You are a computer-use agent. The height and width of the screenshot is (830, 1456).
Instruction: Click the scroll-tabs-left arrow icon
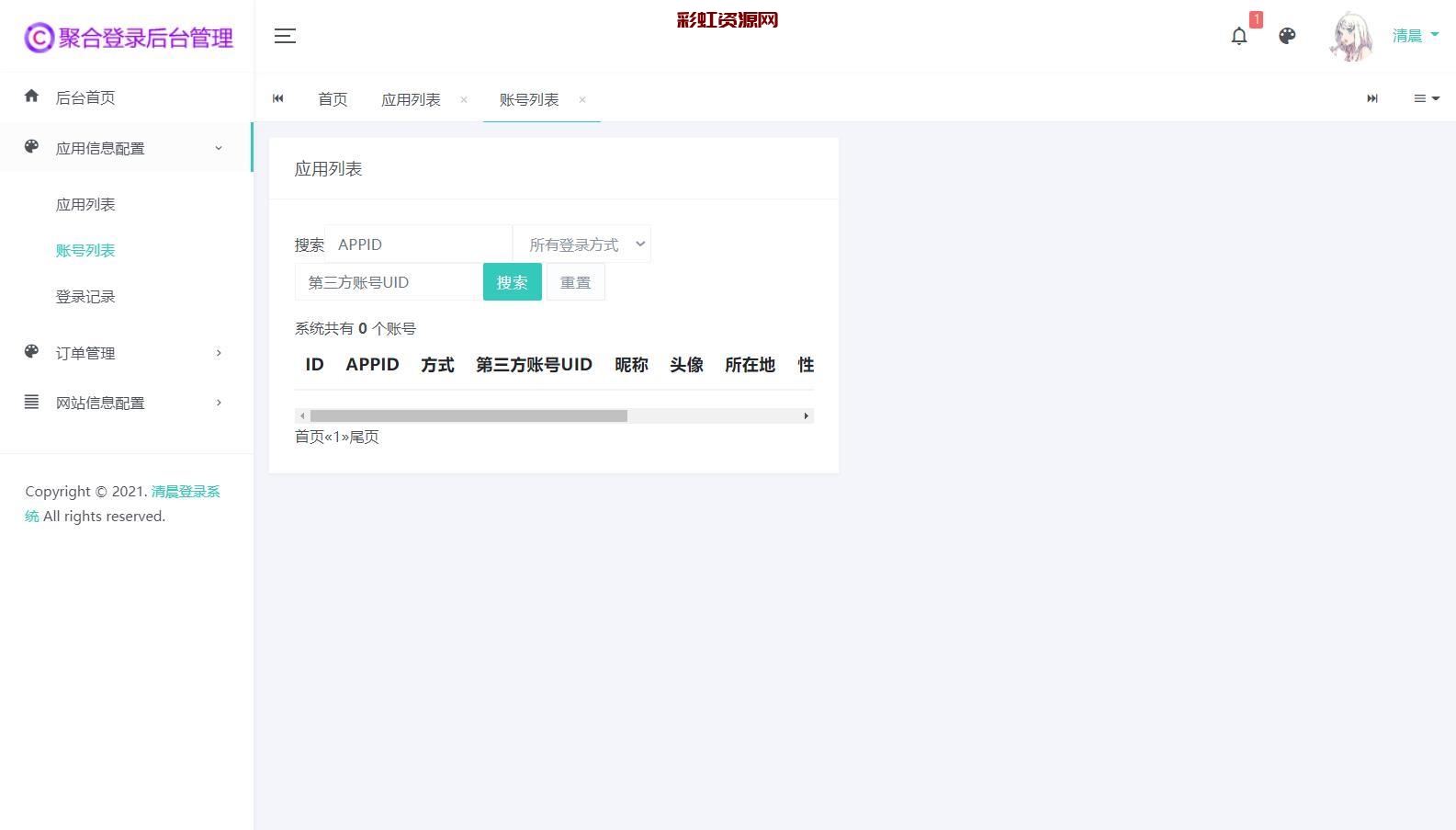[278, 98]
